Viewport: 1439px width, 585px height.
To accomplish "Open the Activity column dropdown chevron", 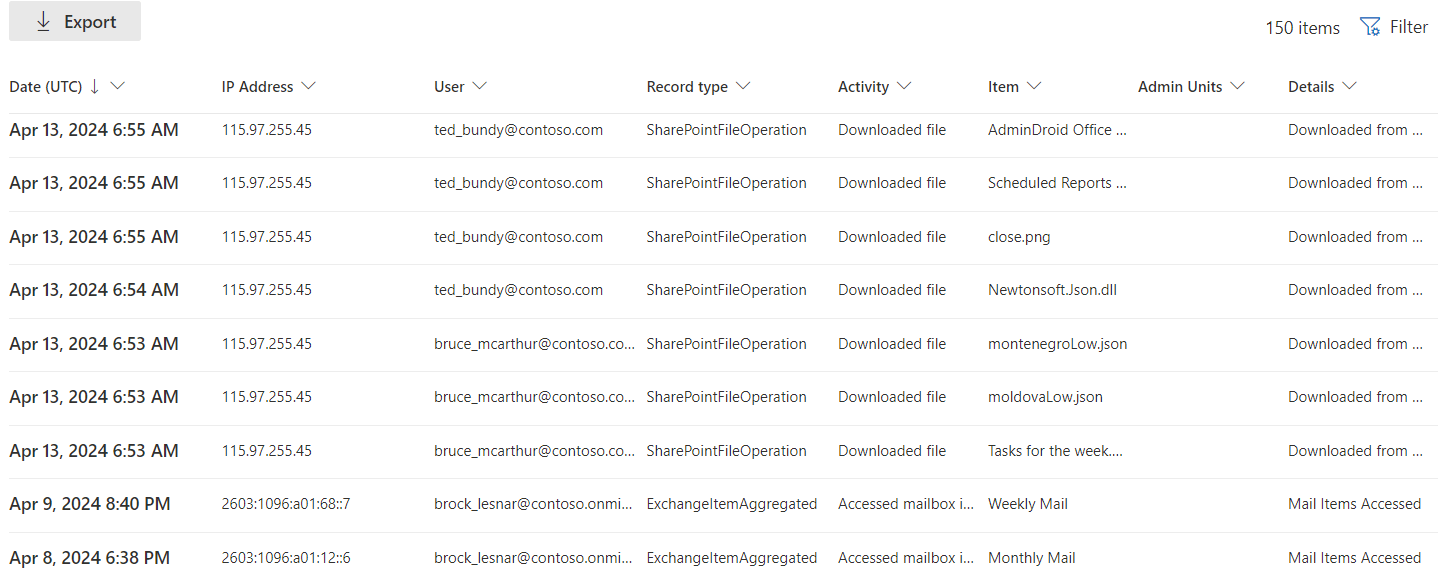I will [904, 86].
